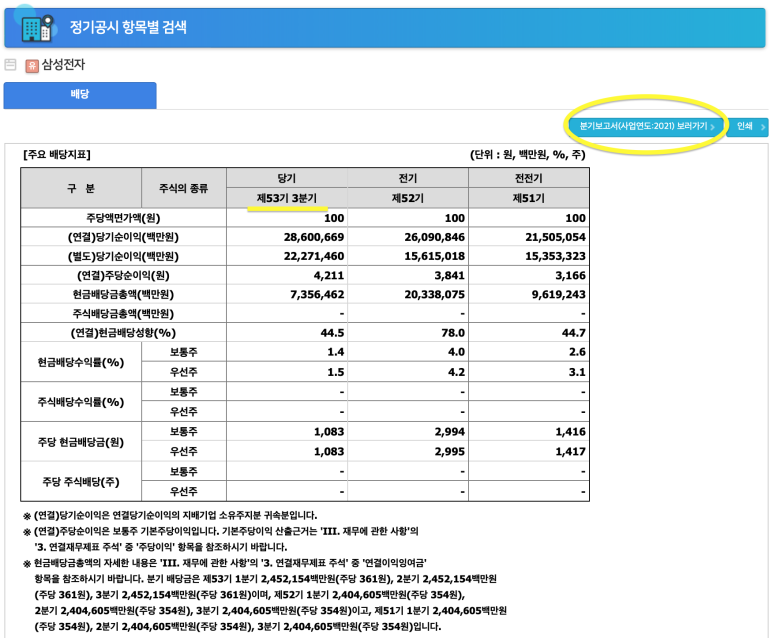Click the 1,417 value
This screenshot has height=638, width=773.
point(570,452)
